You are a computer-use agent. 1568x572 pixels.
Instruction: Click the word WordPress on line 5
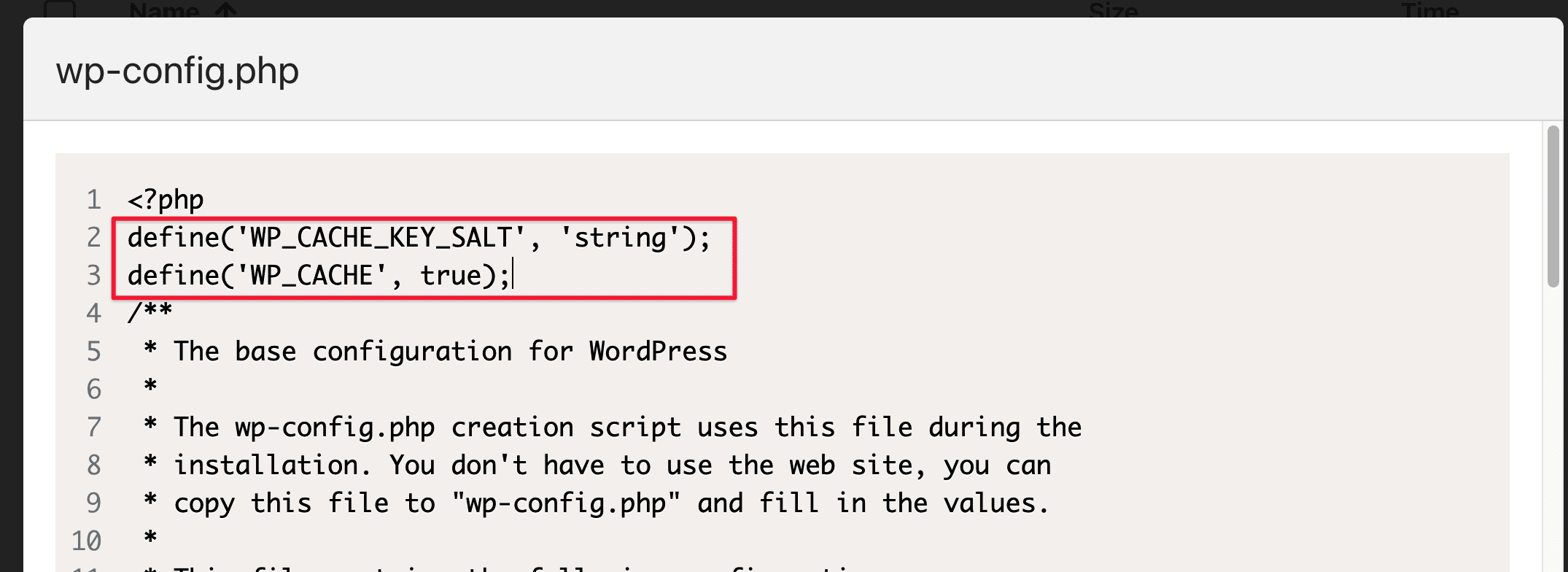click(x=658, y=352)
